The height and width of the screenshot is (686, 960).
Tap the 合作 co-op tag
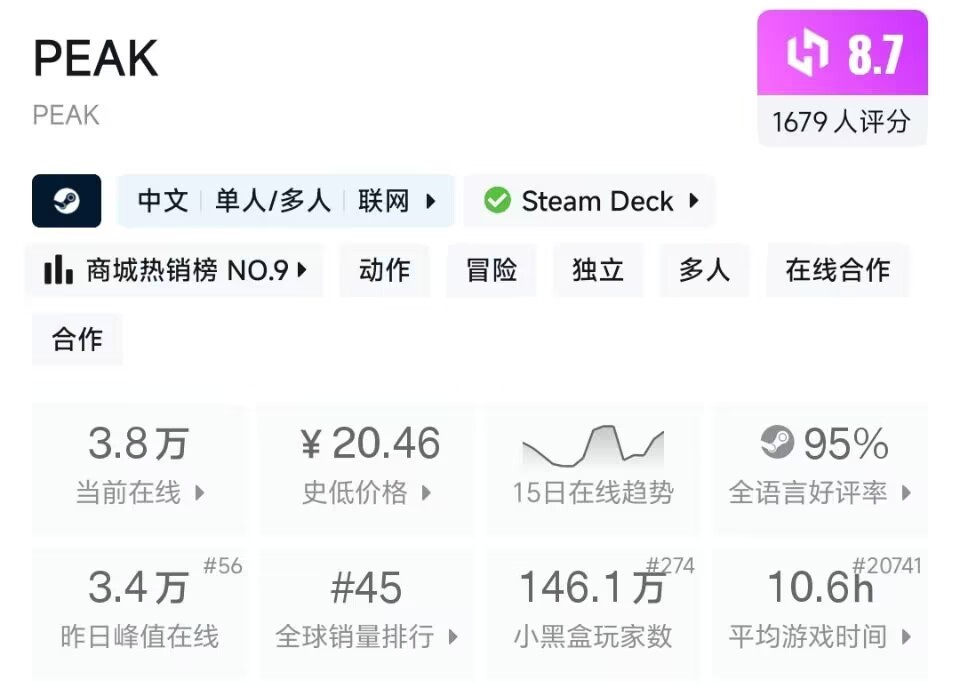pyautogui.click(x=77, y=339)
